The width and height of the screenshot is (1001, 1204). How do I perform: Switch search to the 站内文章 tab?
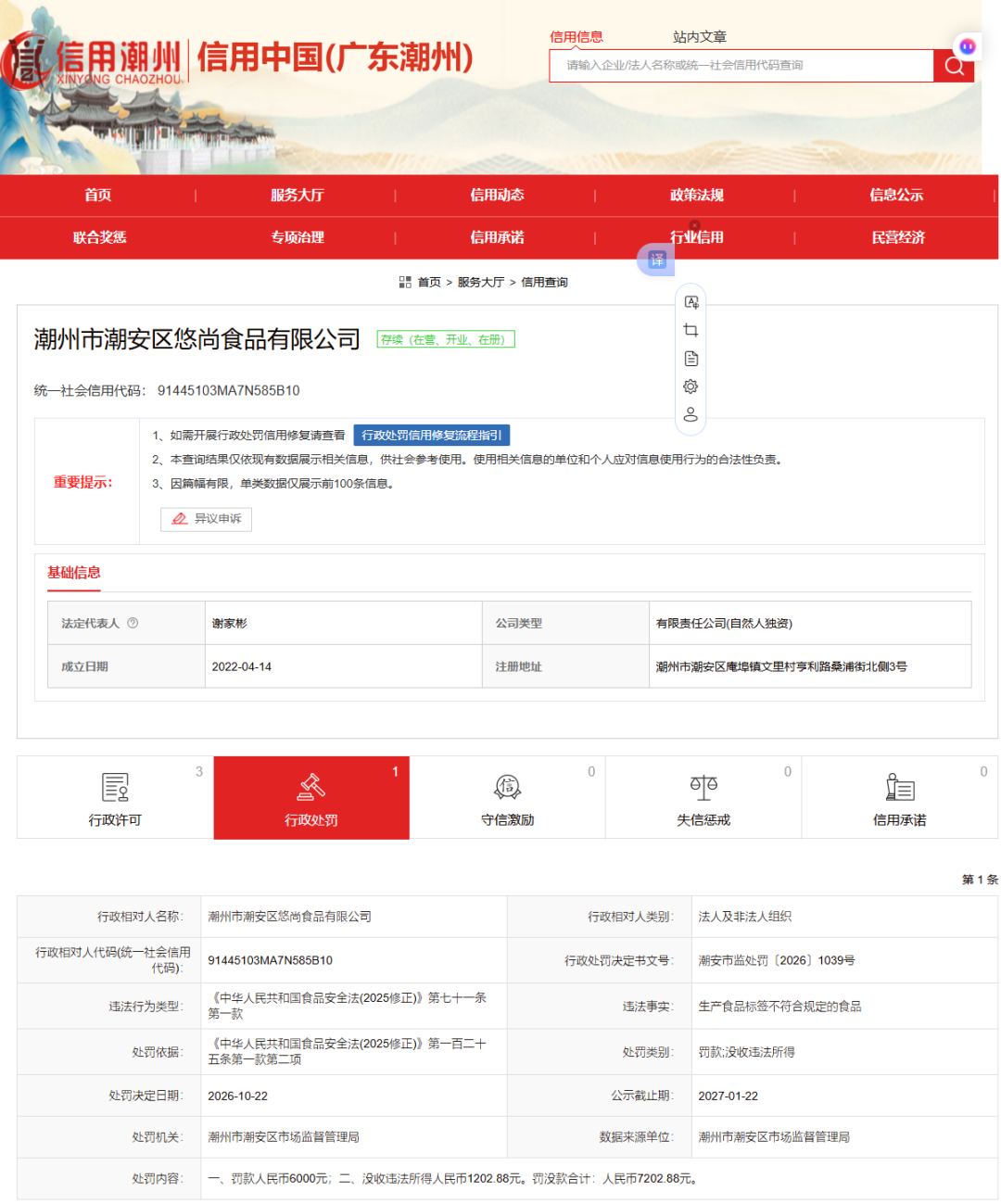700,37
